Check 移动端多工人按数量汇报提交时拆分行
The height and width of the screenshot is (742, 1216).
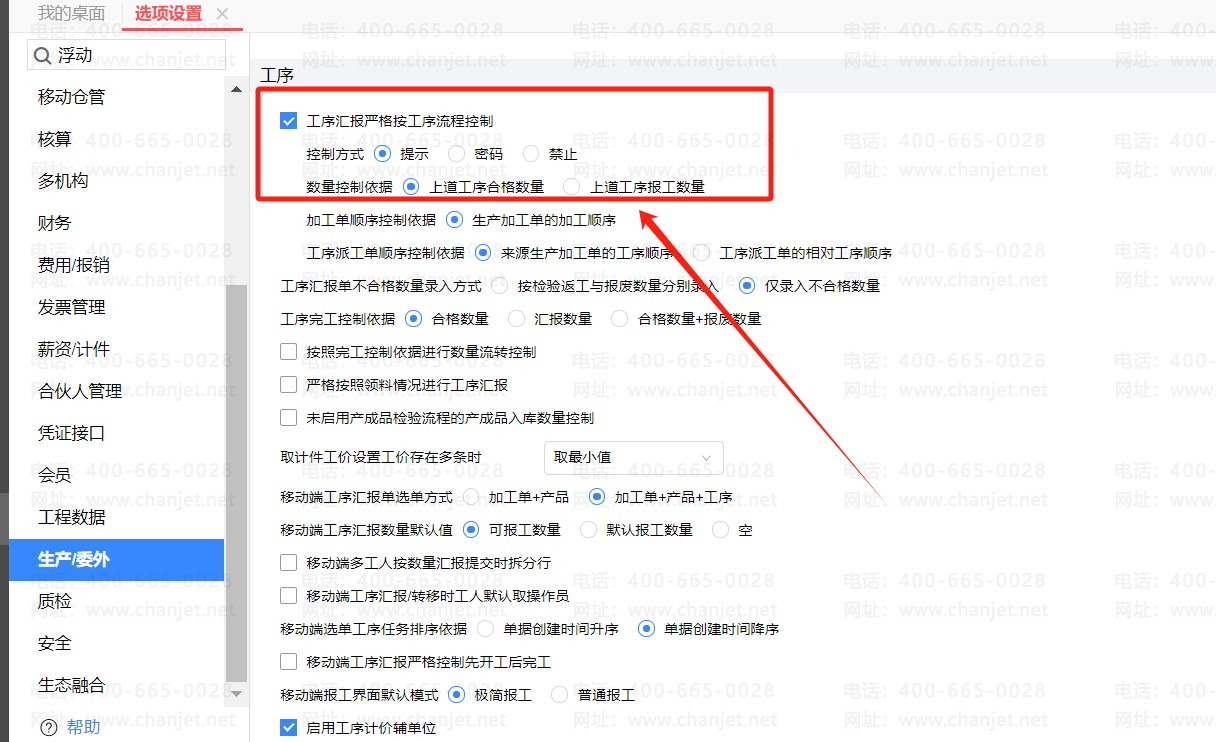[289, 563]
